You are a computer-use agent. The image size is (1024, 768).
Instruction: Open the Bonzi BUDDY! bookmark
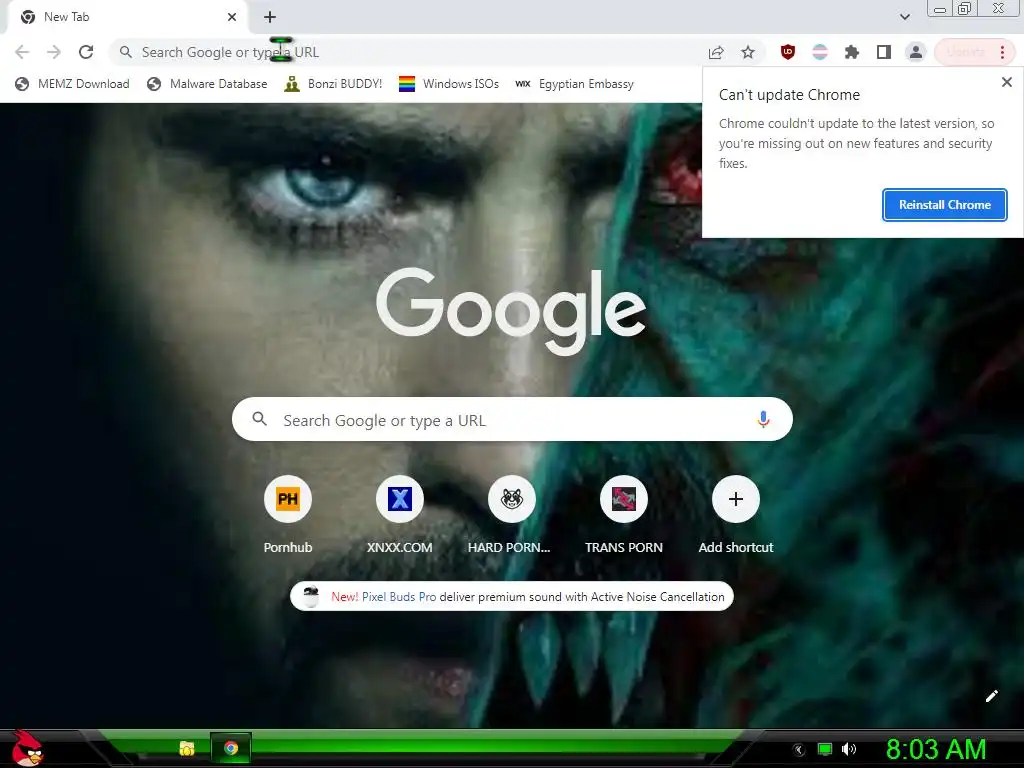[x=334, y=84]
